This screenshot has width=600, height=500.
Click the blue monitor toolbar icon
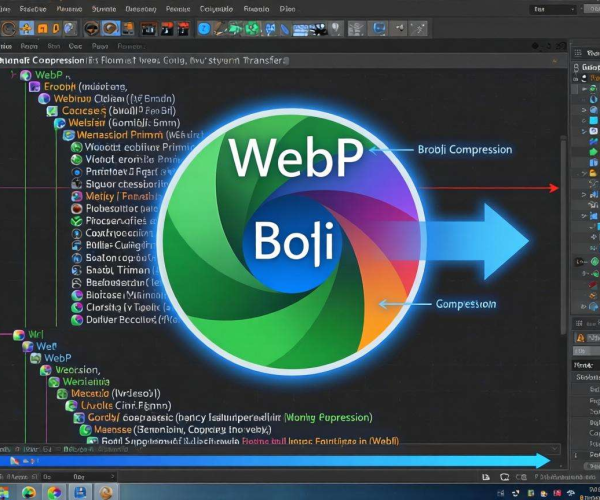point(379,28)
